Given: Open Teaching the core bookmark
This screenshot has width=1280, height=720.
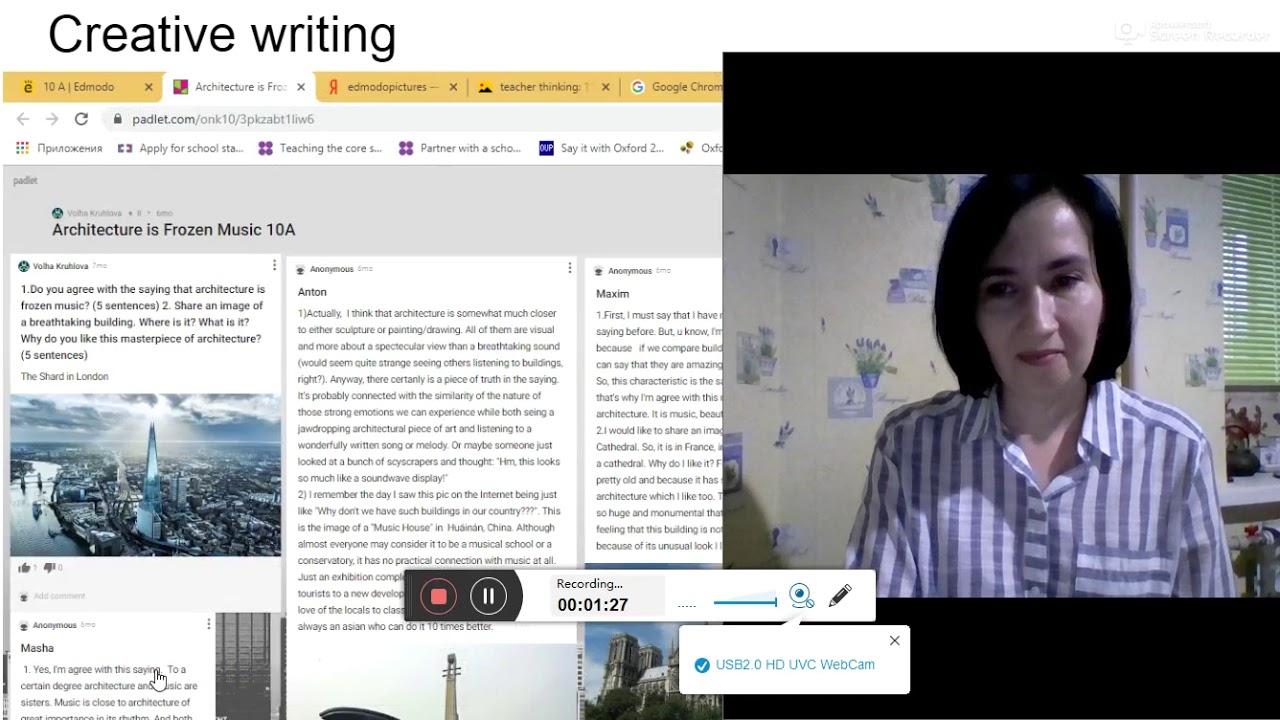Looking at the screenshot, I should click(320, 148).
